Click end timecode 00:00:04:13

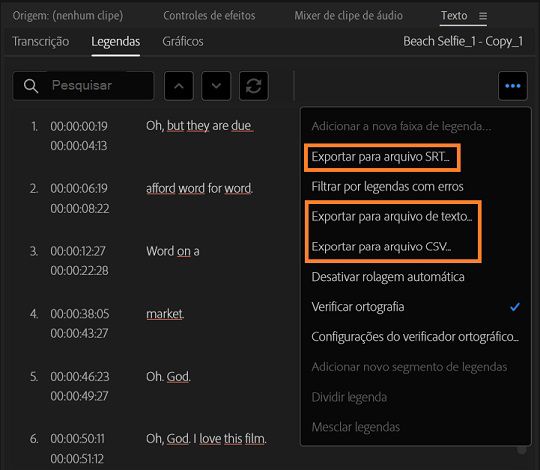[79, 146]
